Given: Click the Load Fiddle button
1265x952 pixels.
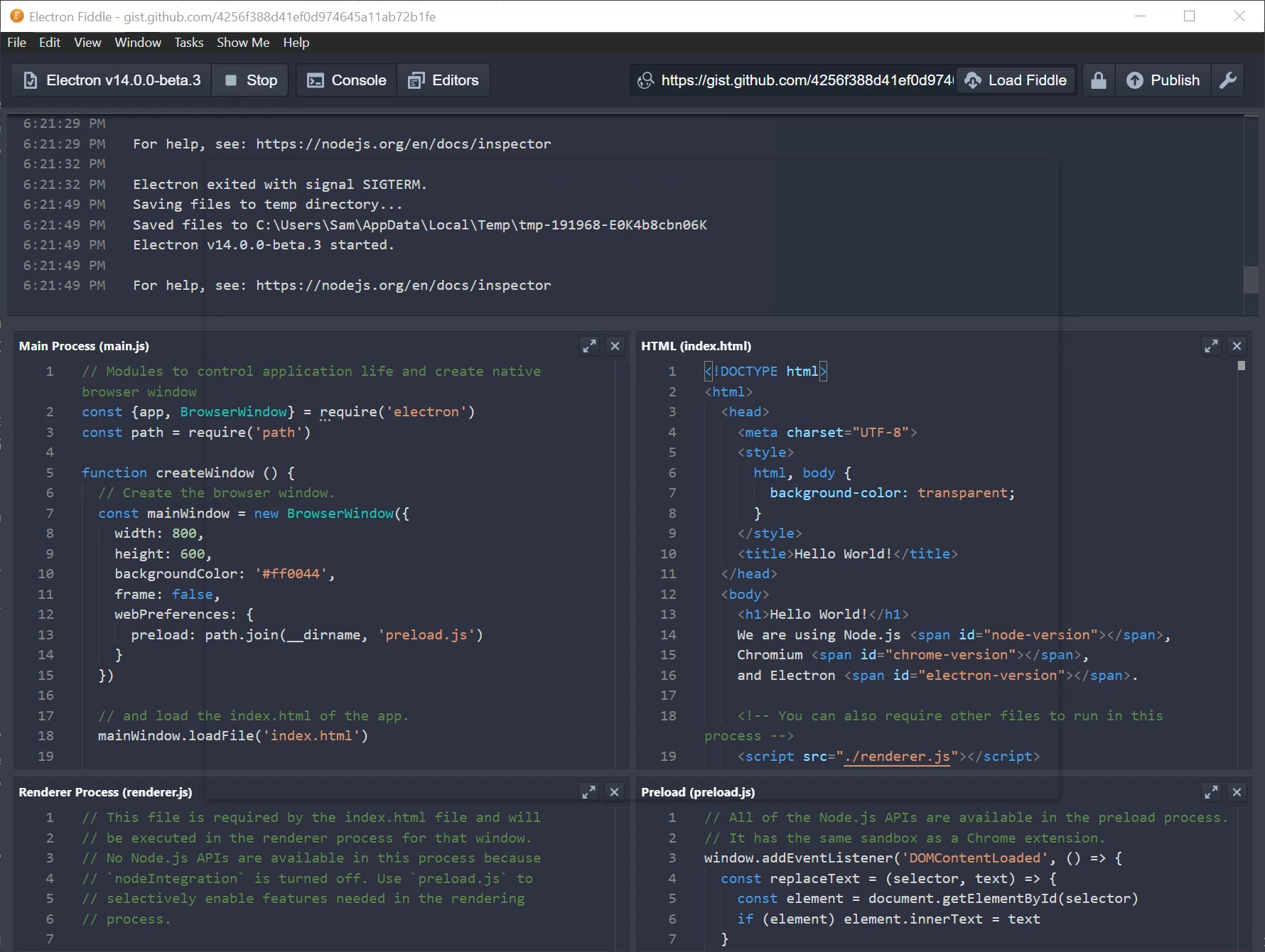Looking at the screenshot, I should [x=1016, y=80].
